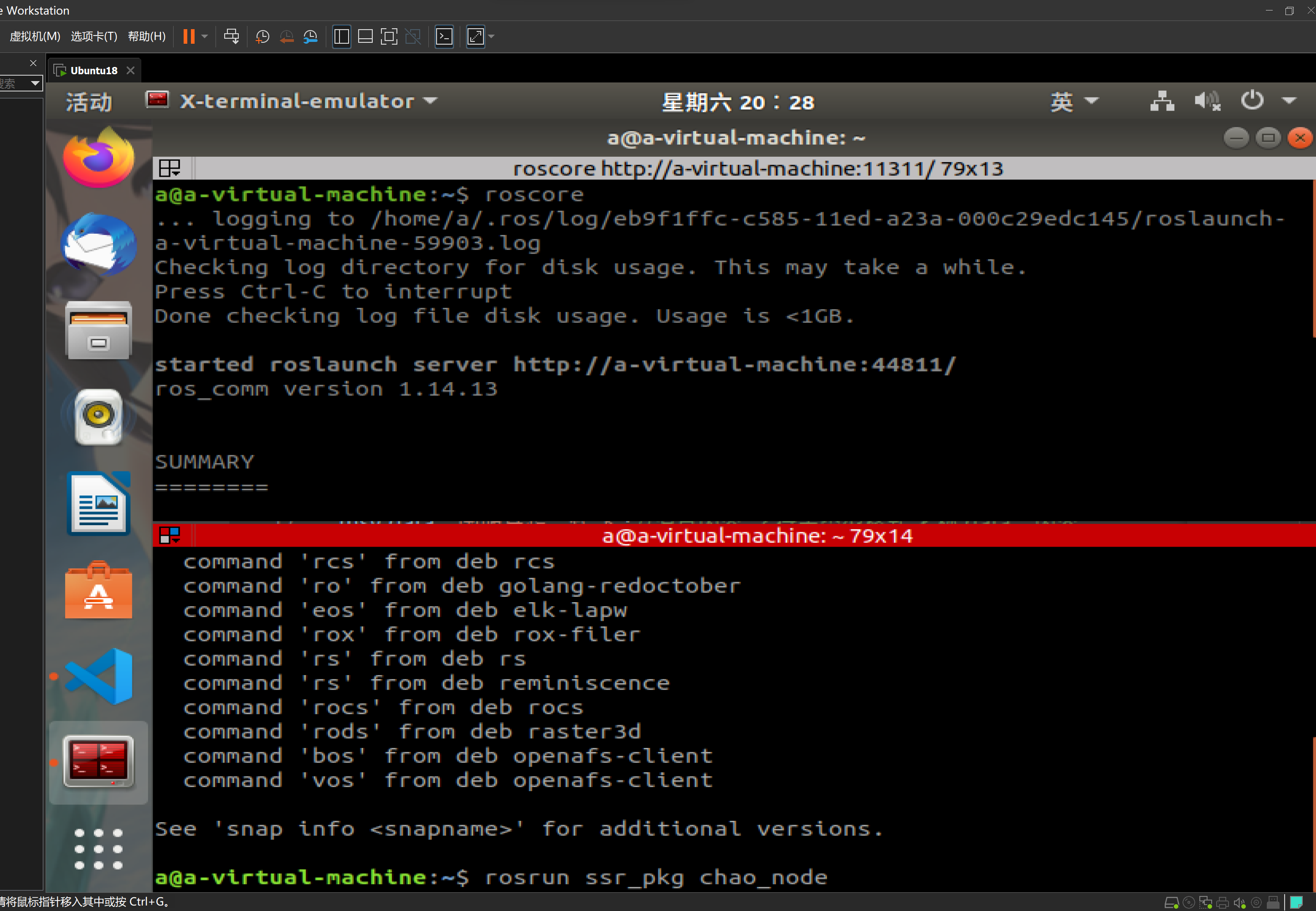Click the clock 星期六 20:28
Image resolution: width=1316 pixels, height=911 pixels.
738,102
